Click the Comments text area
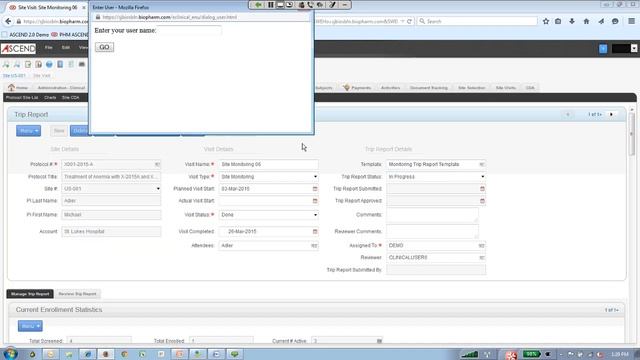This screenshot has height=360, width=640. coord(432,215)
